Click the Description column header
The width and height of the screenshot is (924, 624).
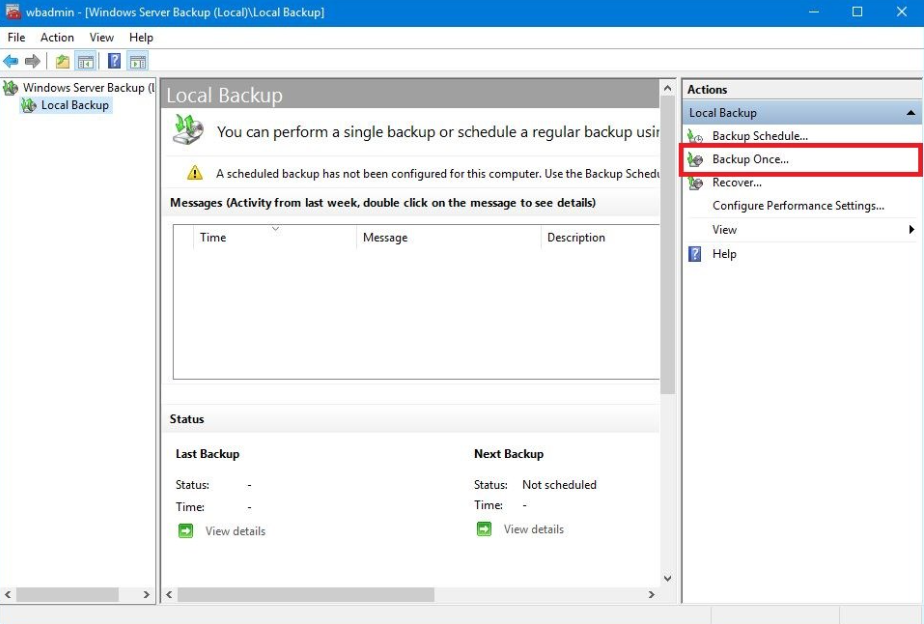pos(599,237)
